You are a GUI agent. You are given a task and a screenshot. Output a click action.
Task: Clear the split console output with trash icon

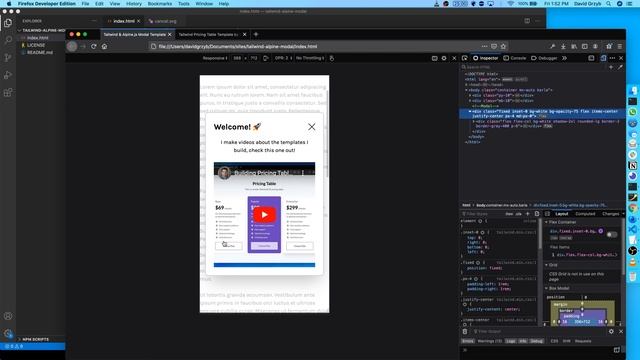(x=465, y=331)
